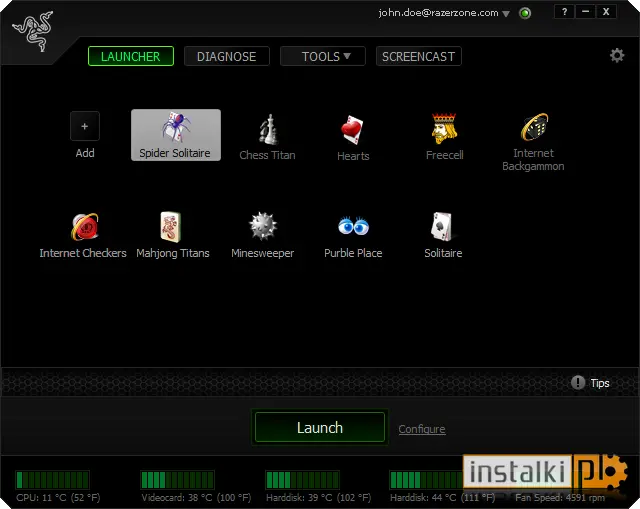
Task: Switch to the LAUNCHER tab
Action: click(x=131, y=56)
